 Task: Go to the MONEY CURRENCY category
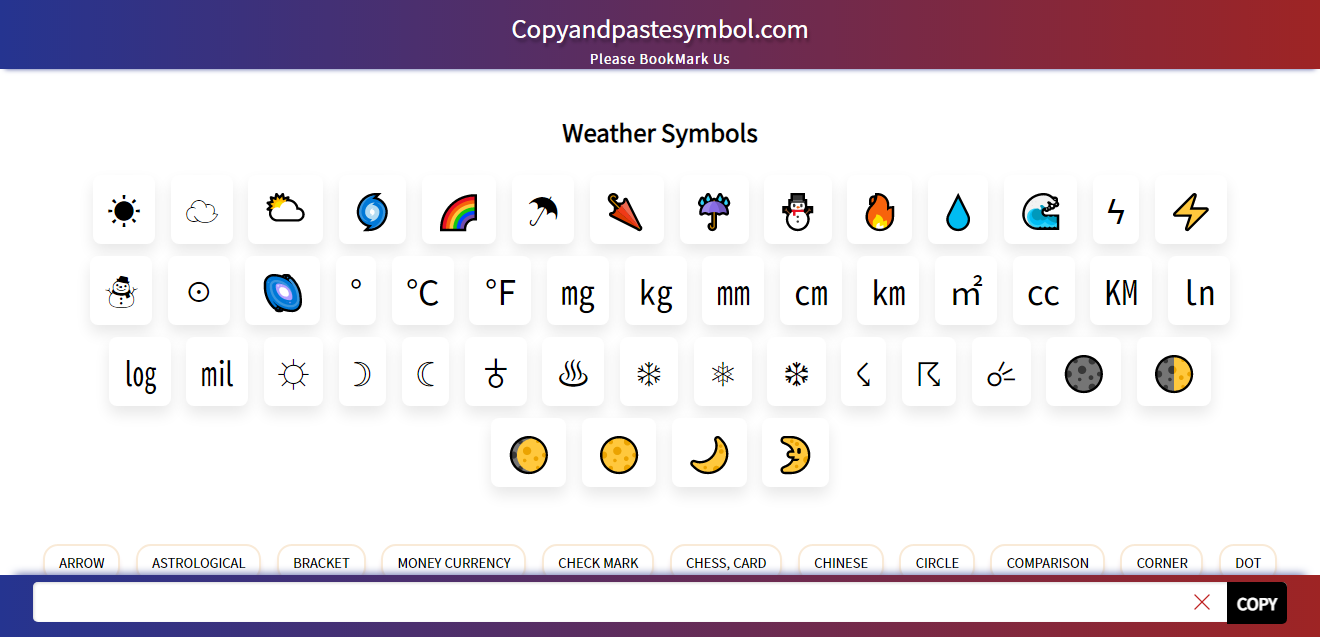[x=454, y=562]
